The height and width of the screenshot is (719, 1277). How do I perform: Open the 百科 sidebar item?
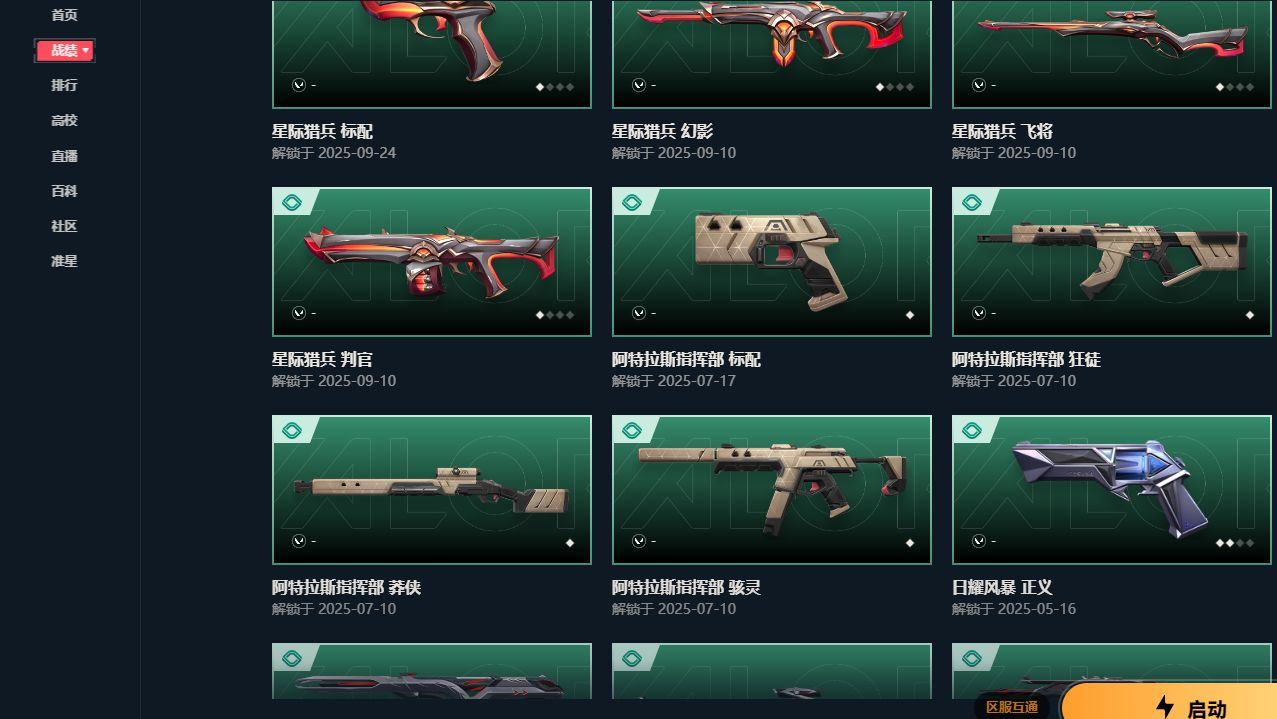(x=64, y=191)
